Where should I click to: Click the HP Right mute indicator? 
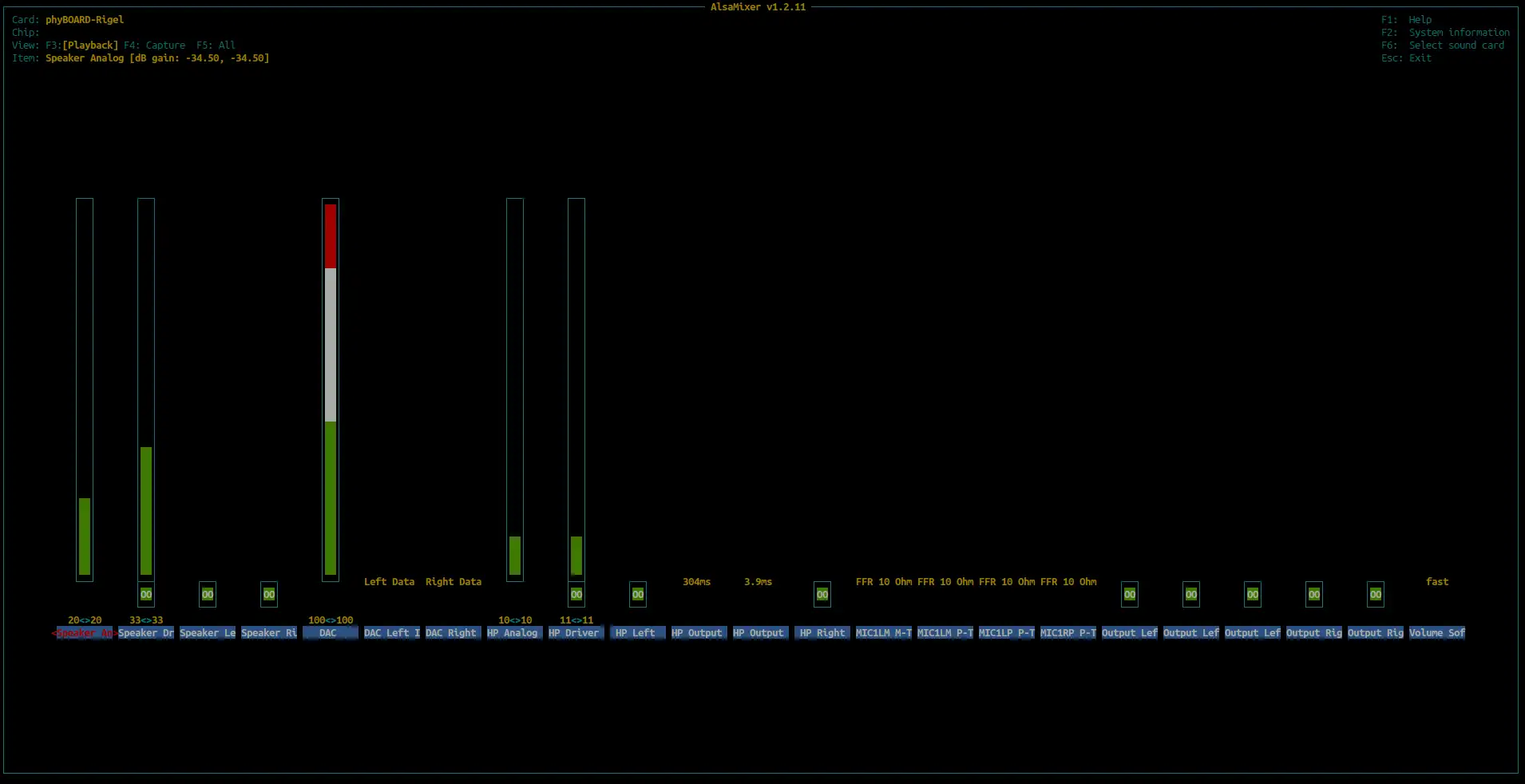pos(822,594)
